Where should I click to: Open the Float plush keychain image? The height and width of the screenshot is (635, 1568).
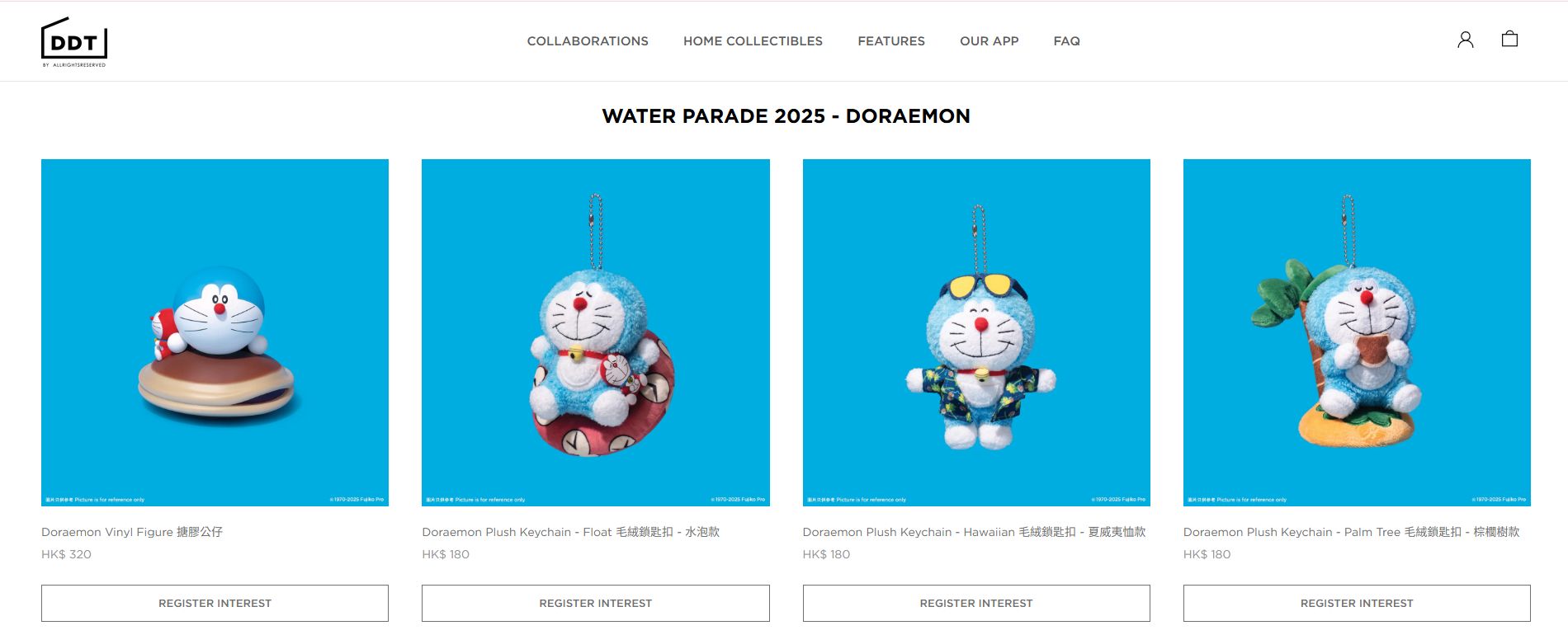click(595, 332)
